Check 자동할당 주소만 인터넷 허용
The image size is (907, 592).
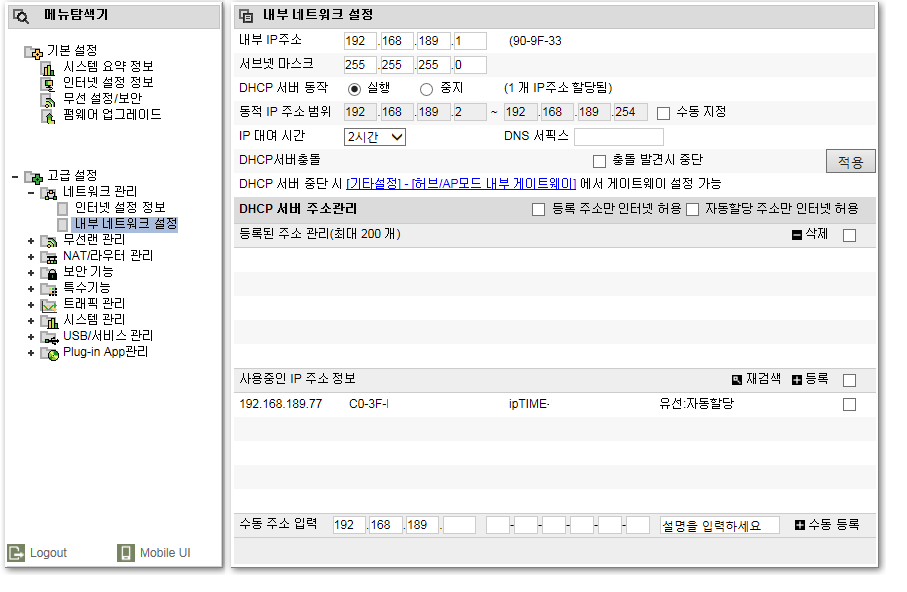(692, 209)
